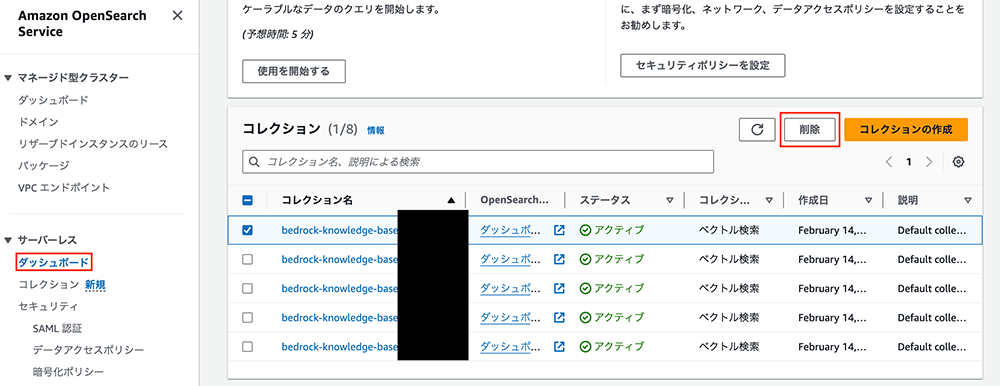
Task: Sort by 説明 column arrow
Action: [968, 200]
